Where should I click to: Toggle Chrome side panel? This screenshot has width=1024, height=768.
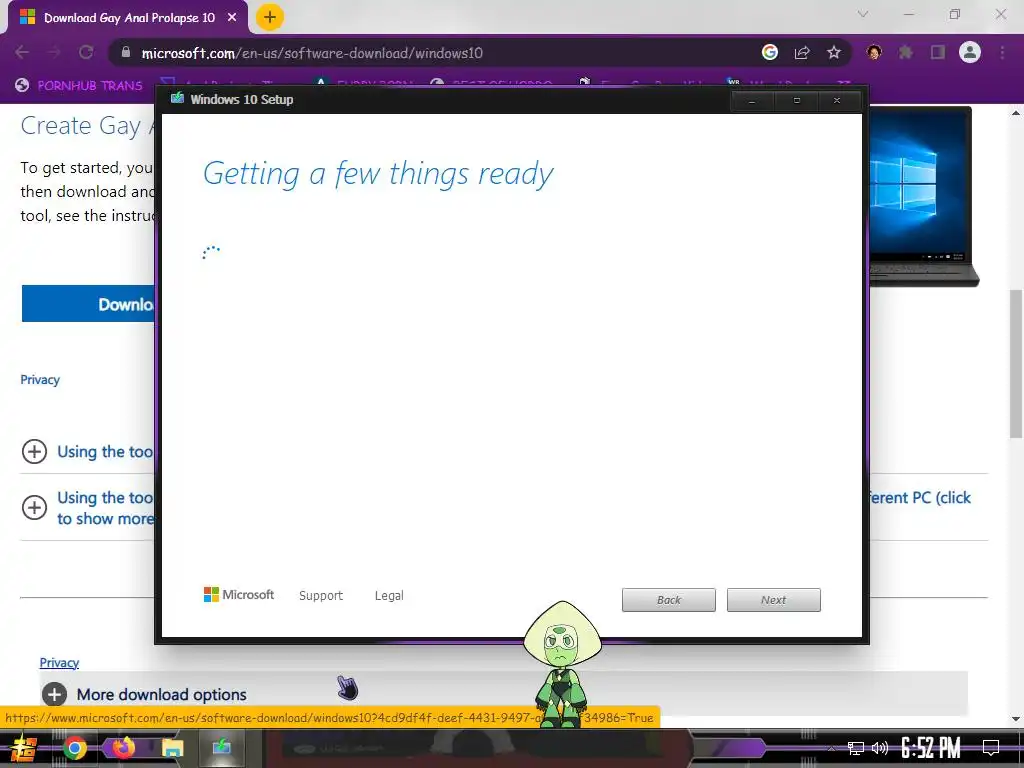click(938, 52)
